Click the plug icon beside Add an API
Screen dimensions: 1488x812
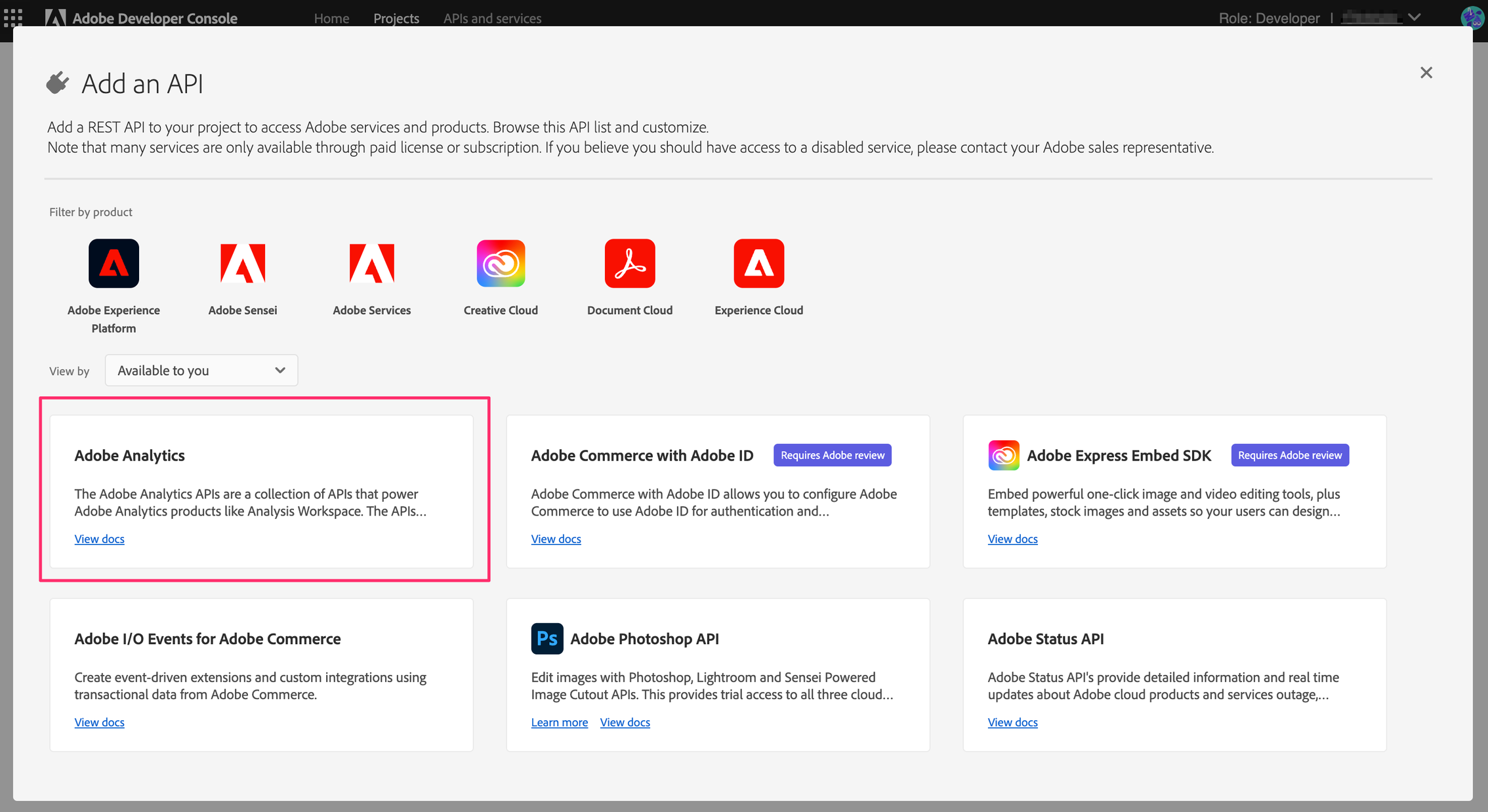pyautogui.click(x=58, y=83)
